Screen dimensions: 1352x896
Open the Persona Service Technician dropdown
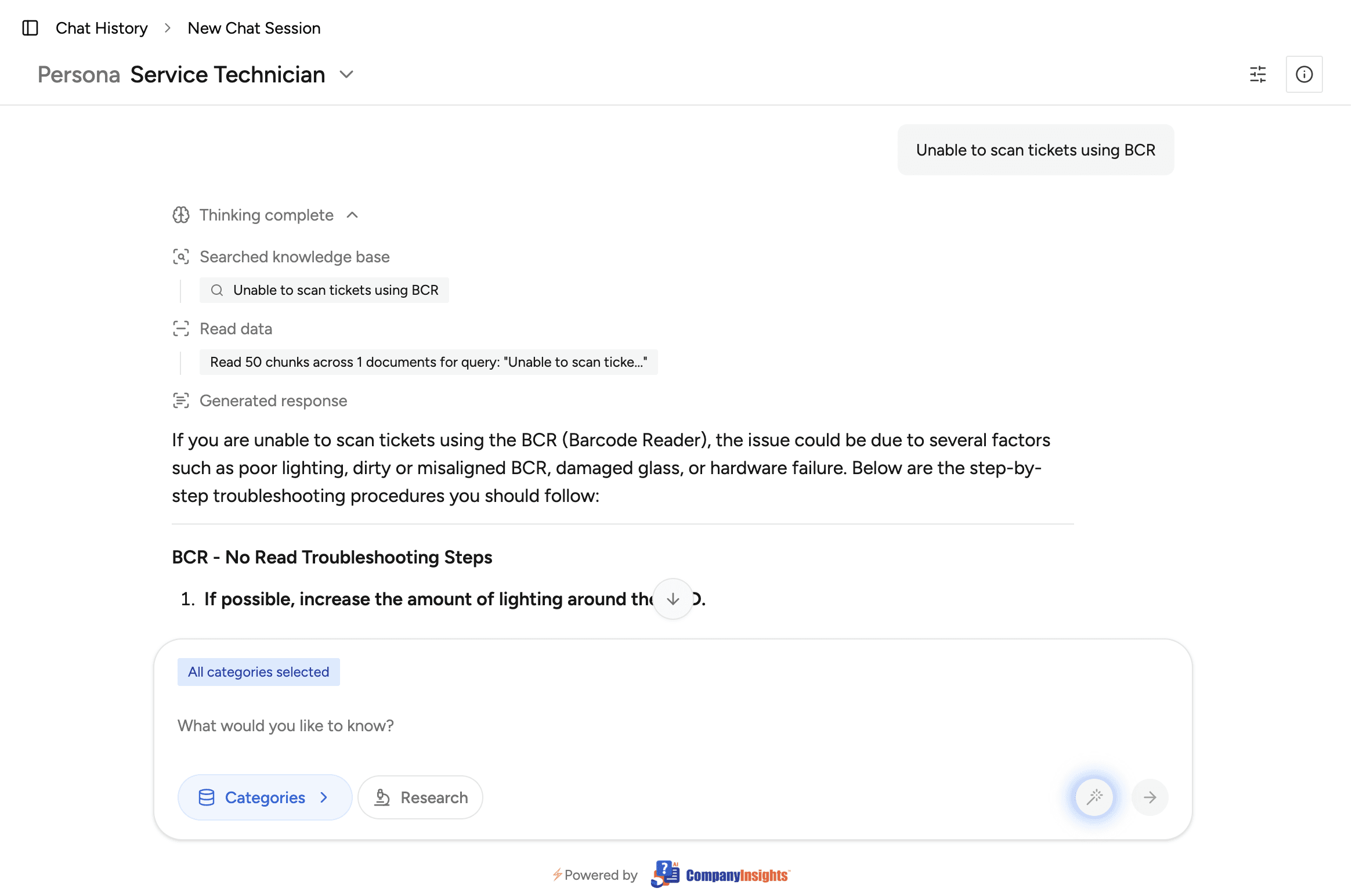click(x=346, y=74)
